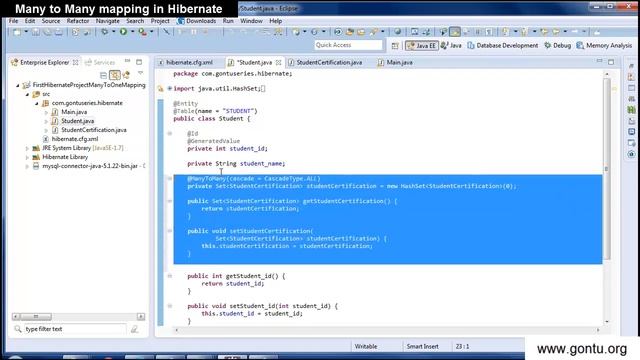Viewport: 640px width, 360px height.
Task: Open the Project menu
Action: [160, 21]
